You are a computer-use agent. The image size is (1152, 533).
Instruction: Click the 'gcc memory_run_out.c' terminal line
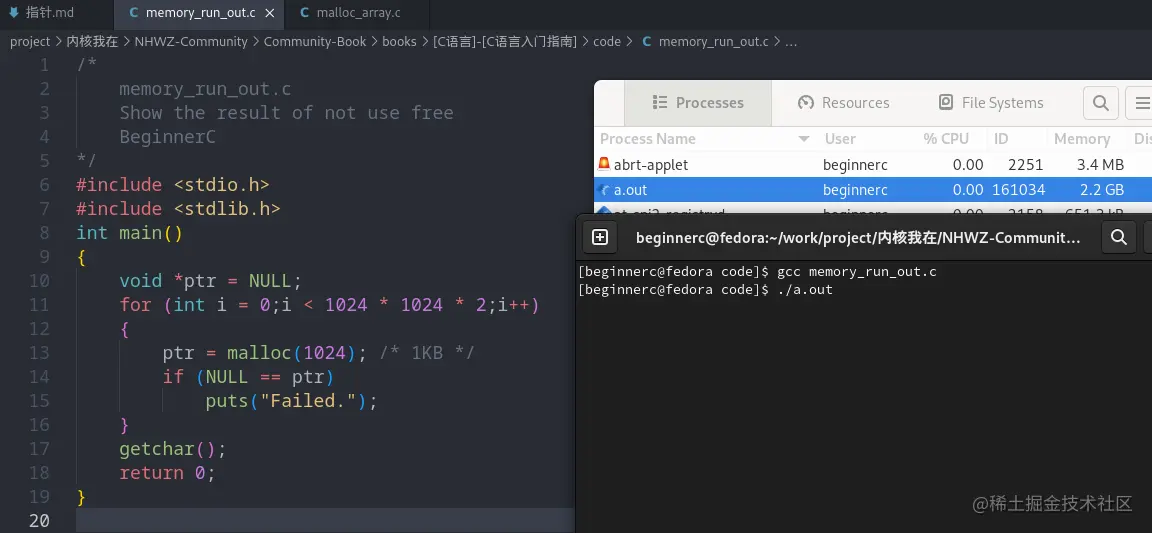[x=857, y=272]
